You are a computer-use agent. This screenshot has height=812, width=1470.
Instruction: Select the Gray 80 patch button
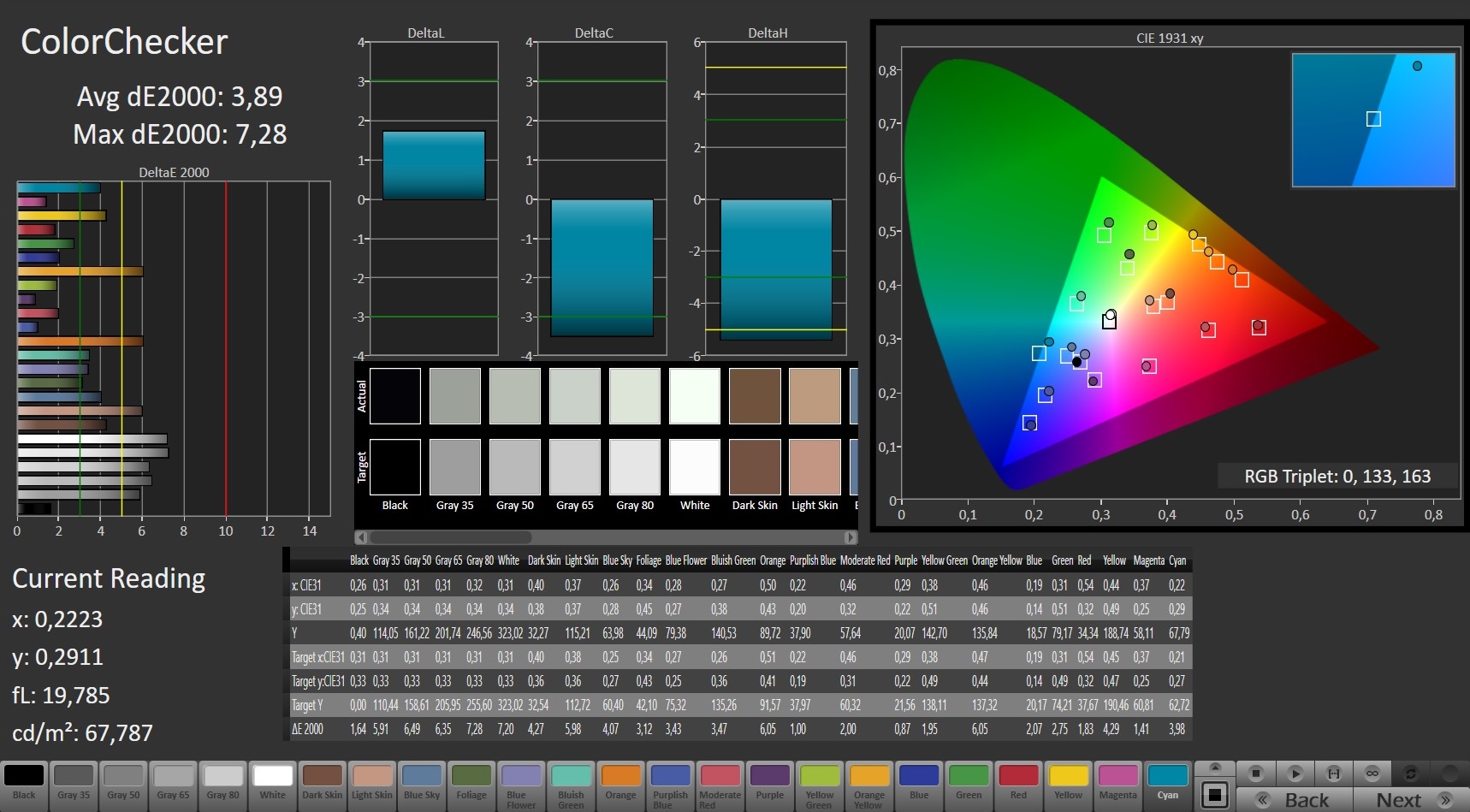point(222,785)
